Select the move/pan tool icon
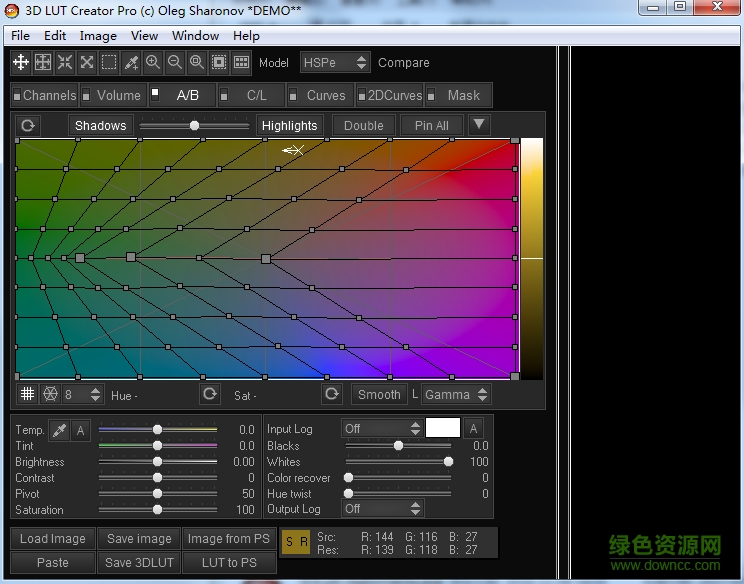The image size is (744, 584). tap(21, 62)
